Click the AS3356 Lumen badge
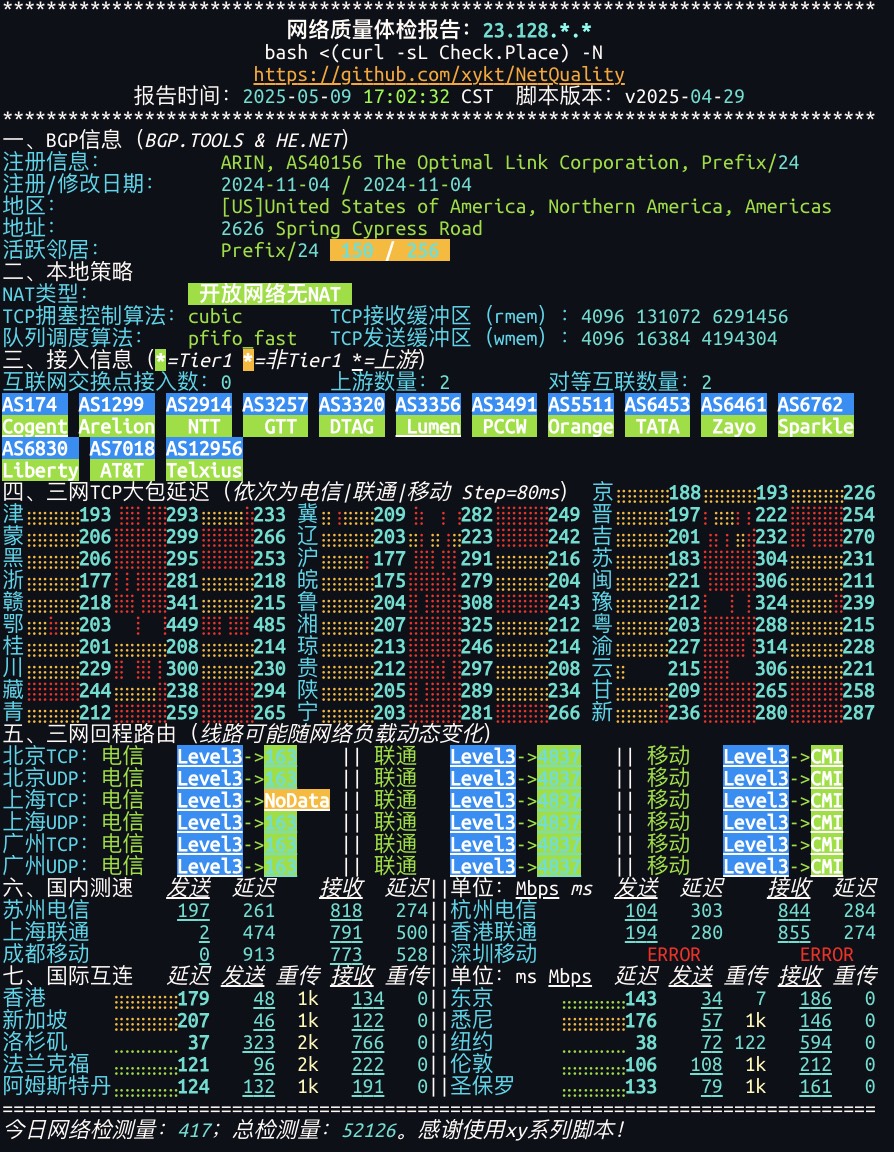 428,415
